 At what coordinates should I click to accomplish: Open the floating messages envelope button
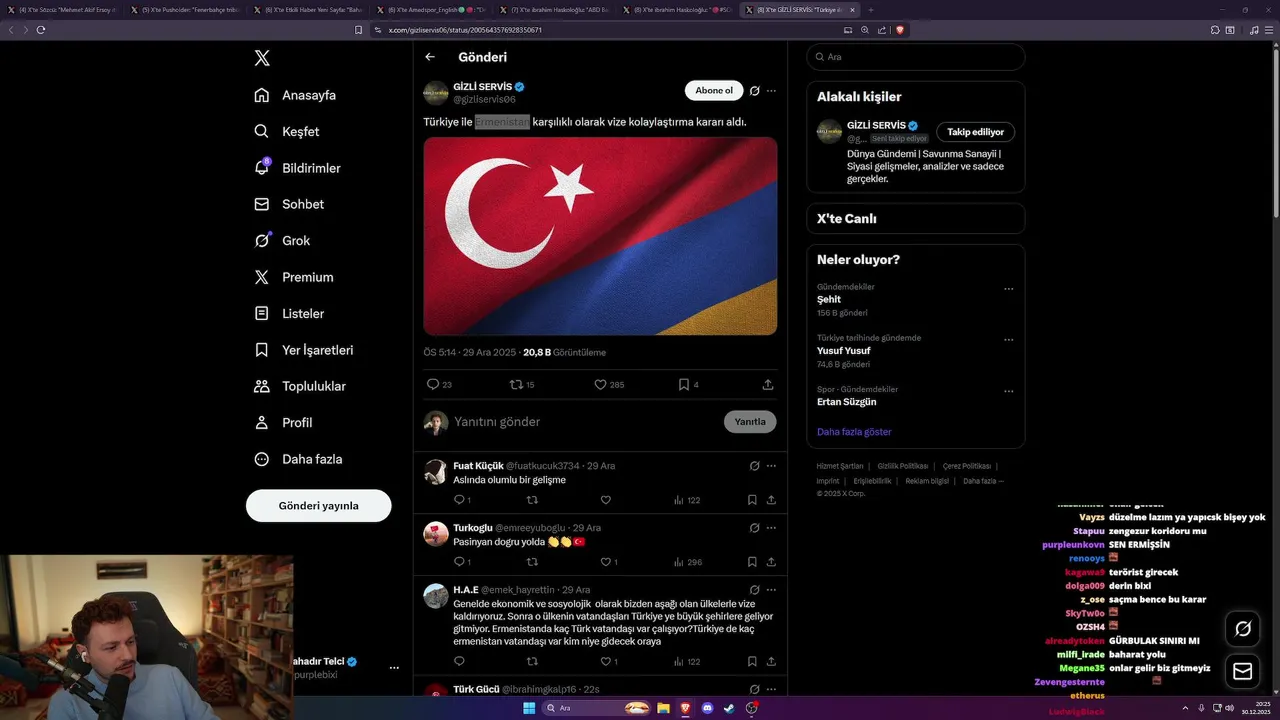[1243, 671]
